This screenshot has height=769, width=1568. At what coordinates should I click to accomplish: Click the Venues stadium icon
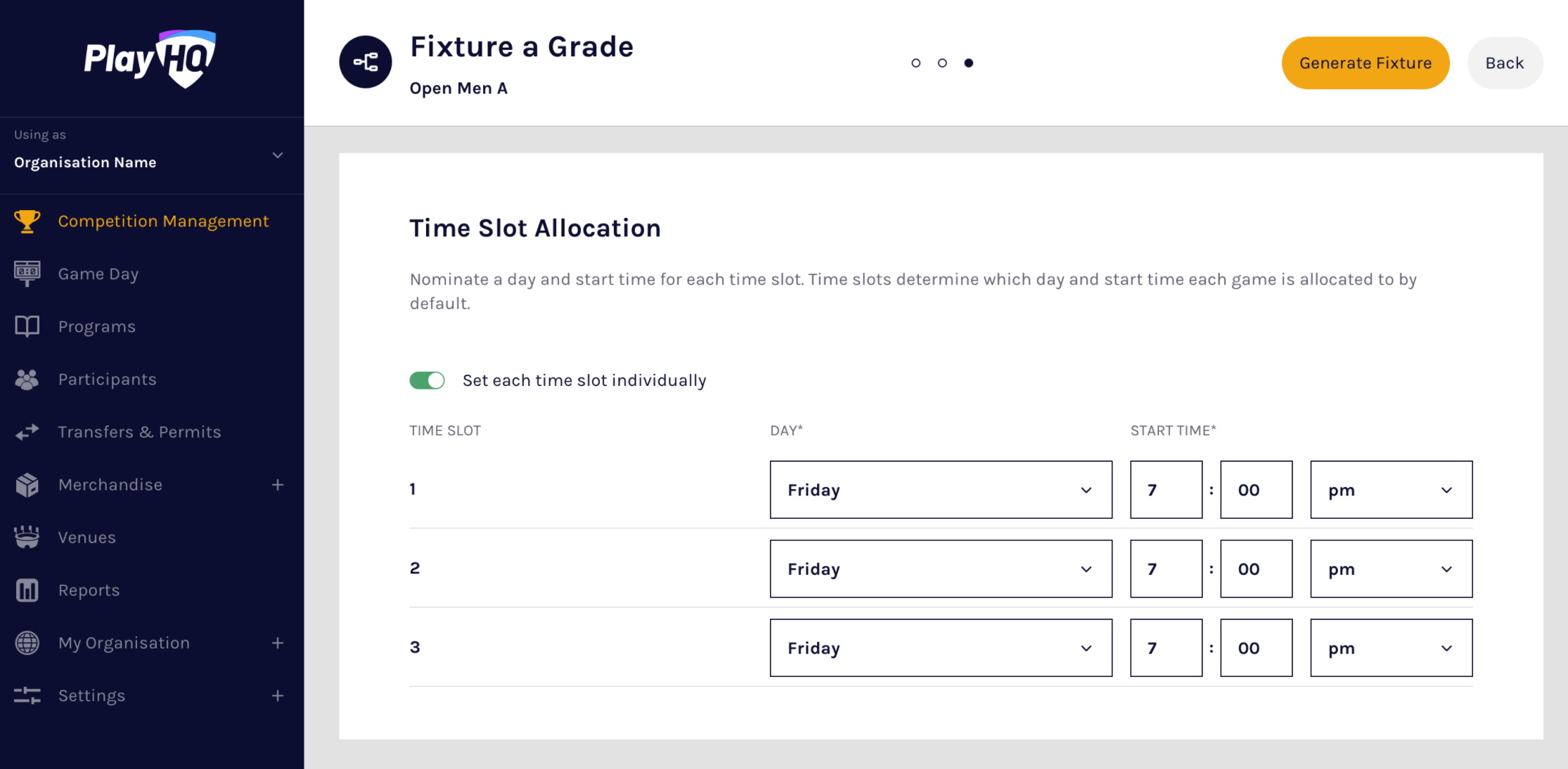pos(27,537)
